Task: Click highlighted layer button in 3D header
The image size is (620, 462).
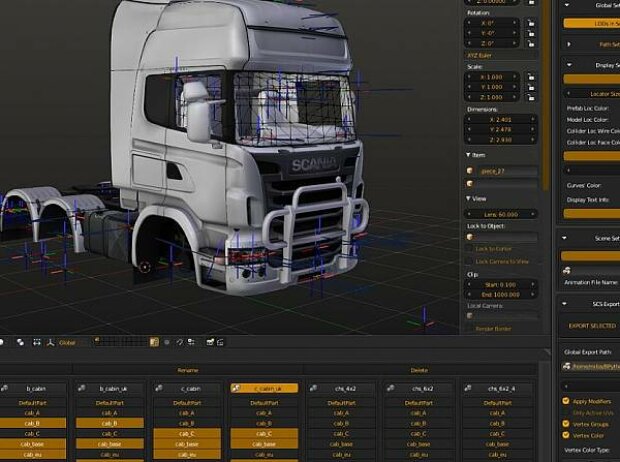Action: pyautogui.click(x=154, y=342)
